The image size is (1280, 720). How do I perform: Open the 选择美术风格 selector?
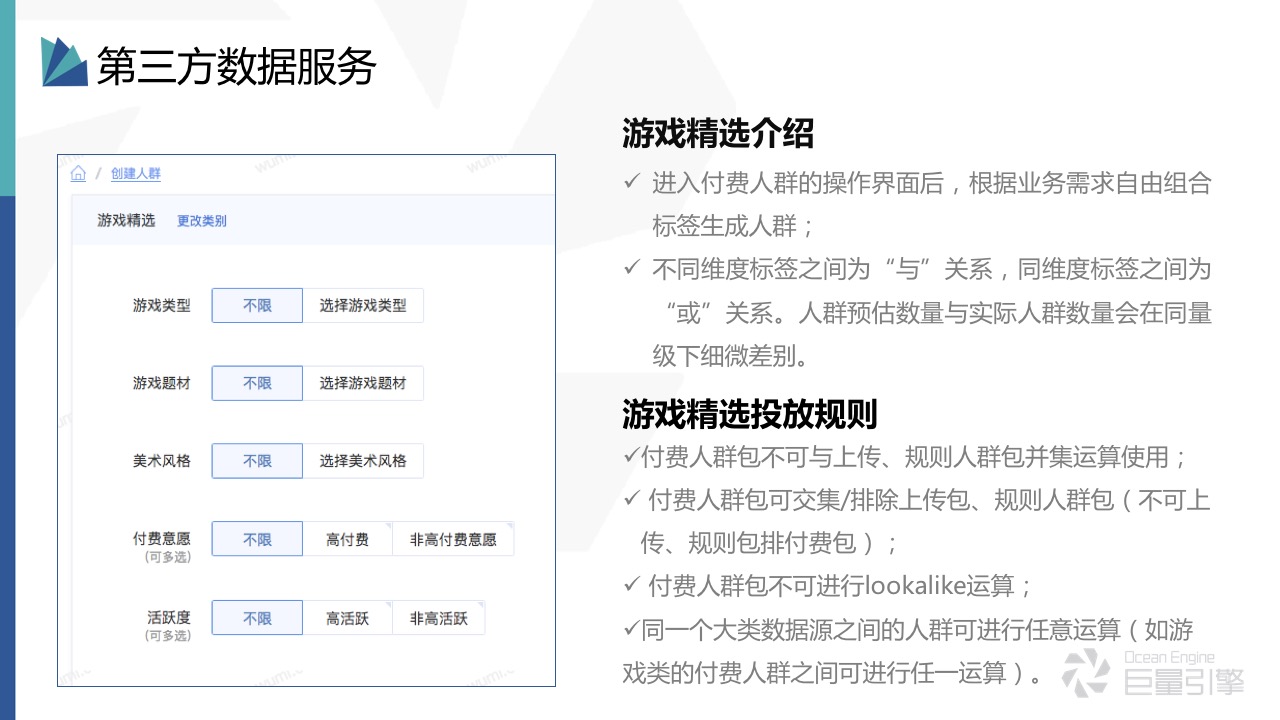tap(365, 460)
